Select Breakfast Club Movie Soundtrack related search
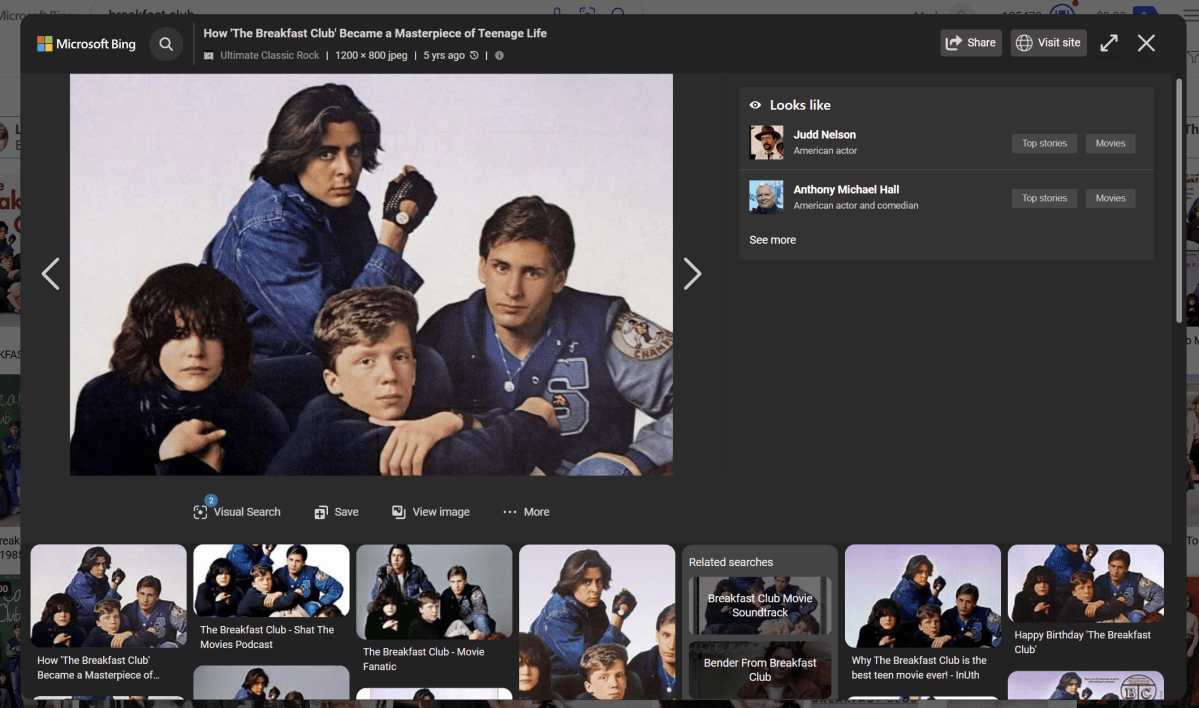 pyautogui.click(x=760, y=605)
